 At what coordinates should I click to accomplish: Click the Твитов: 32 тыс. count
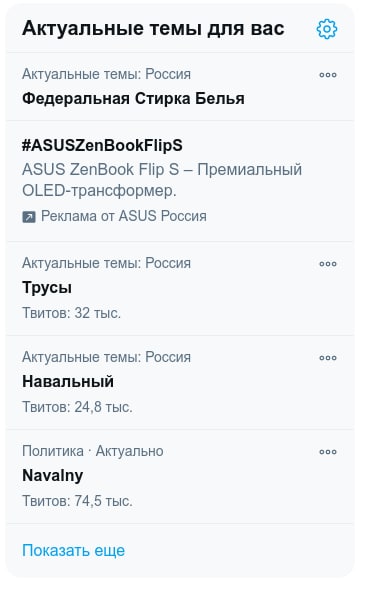(72, 313)
